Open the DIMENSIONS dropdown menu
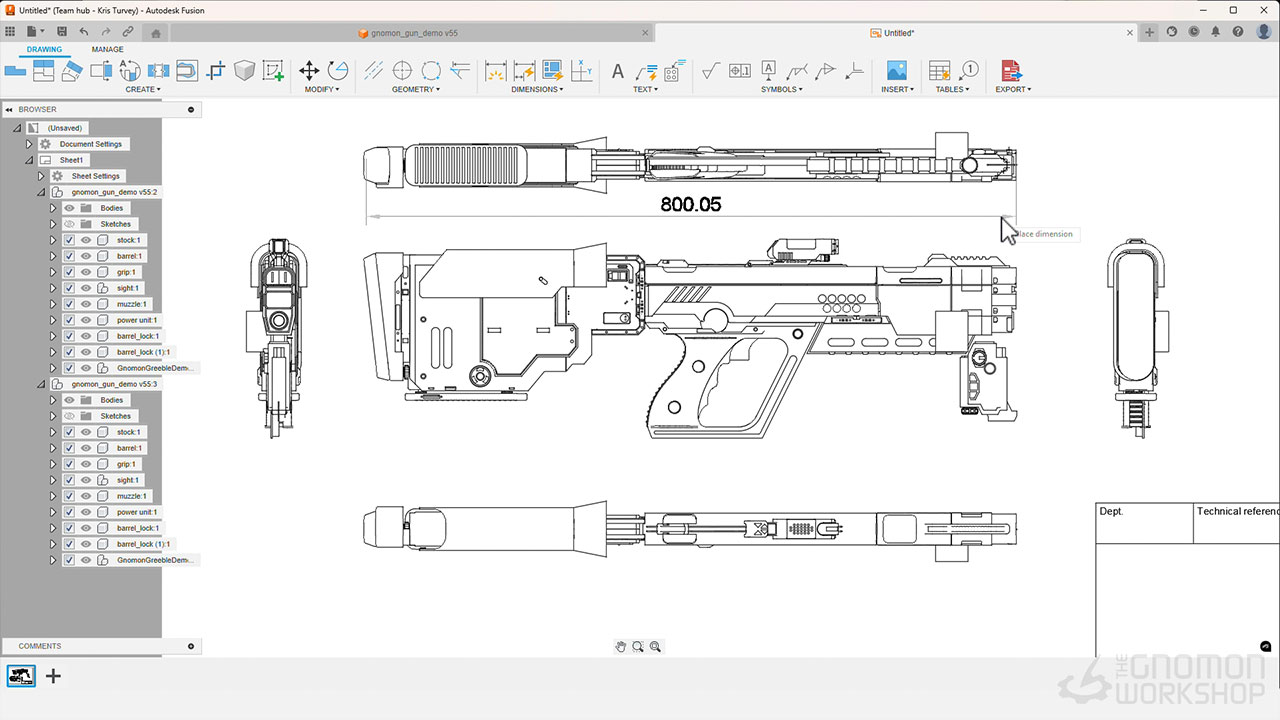This screenshot has width=1280, height=720. pos(537,89)
